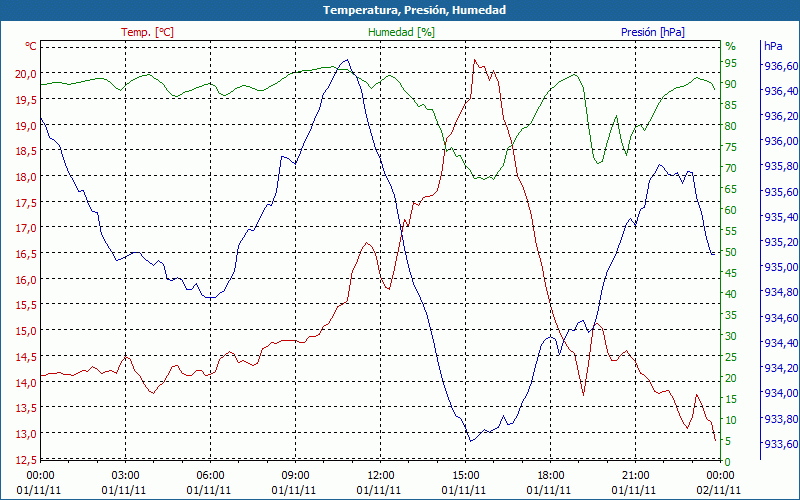Click the '09:00' time axis label
This screenshot has height=500, width=800.
295,476
